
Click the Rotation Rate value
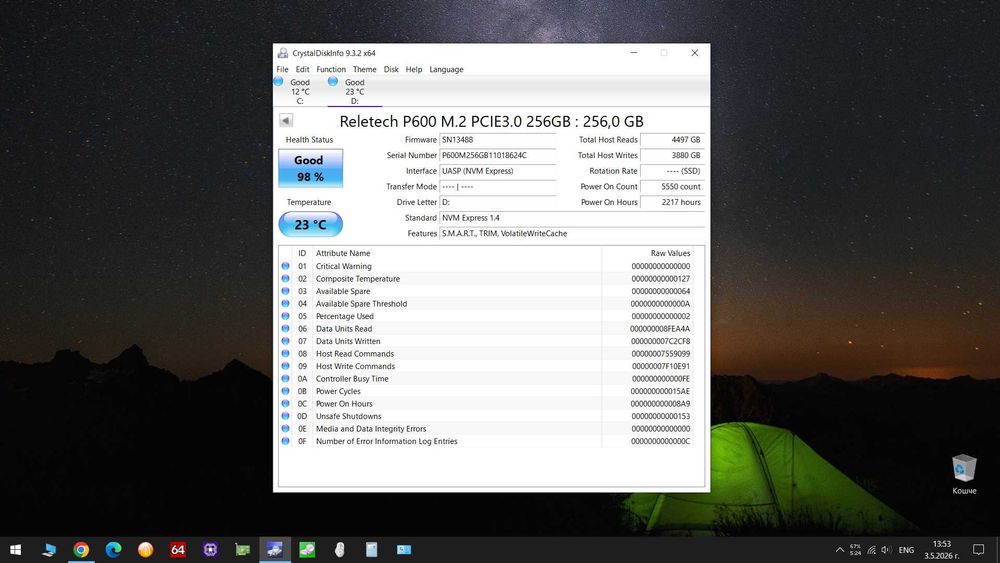point(672,171)
